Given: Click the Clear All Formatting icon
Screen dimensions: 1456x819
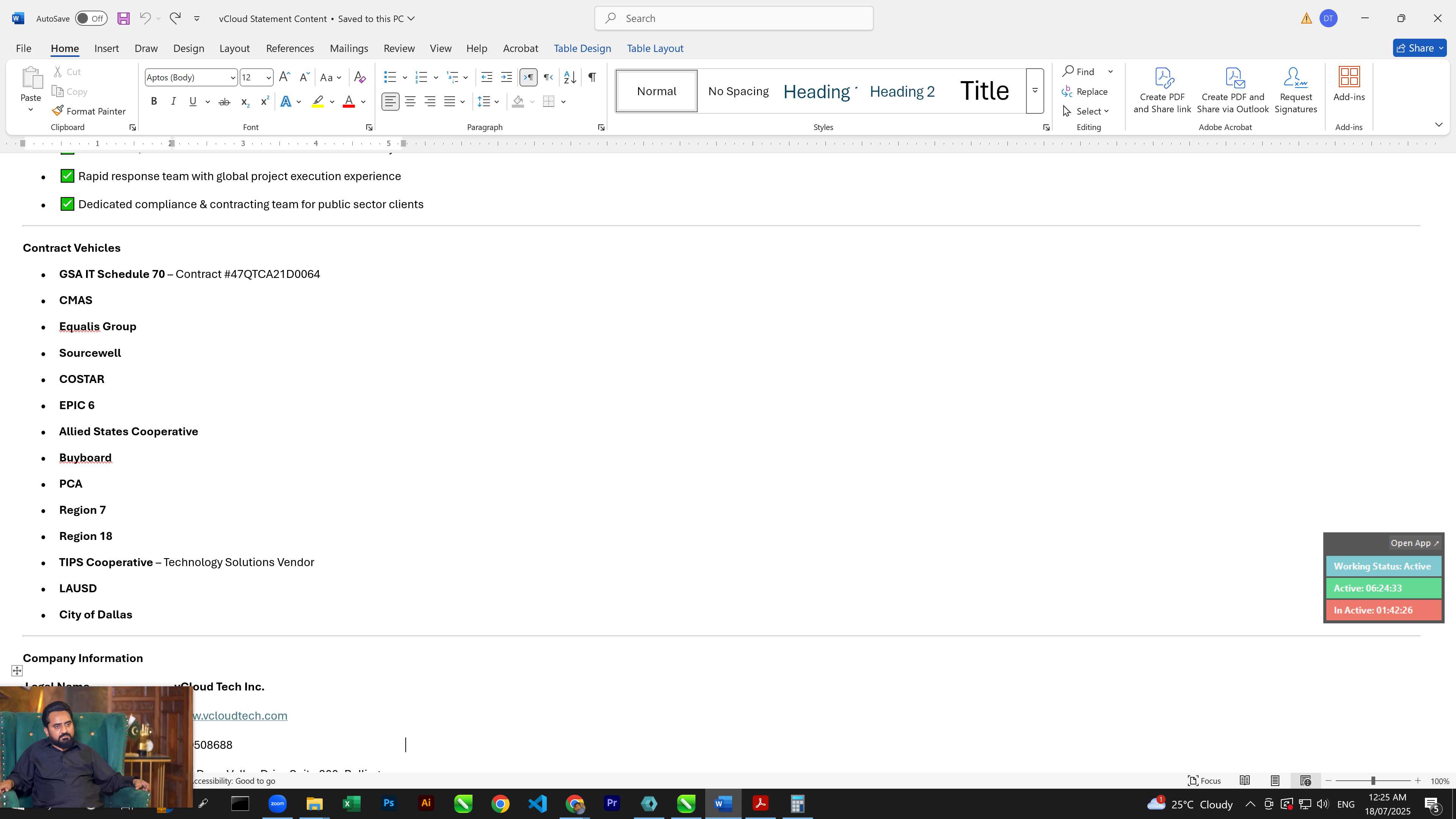Looking at the screenshot, I should click(x=359, y=77).
